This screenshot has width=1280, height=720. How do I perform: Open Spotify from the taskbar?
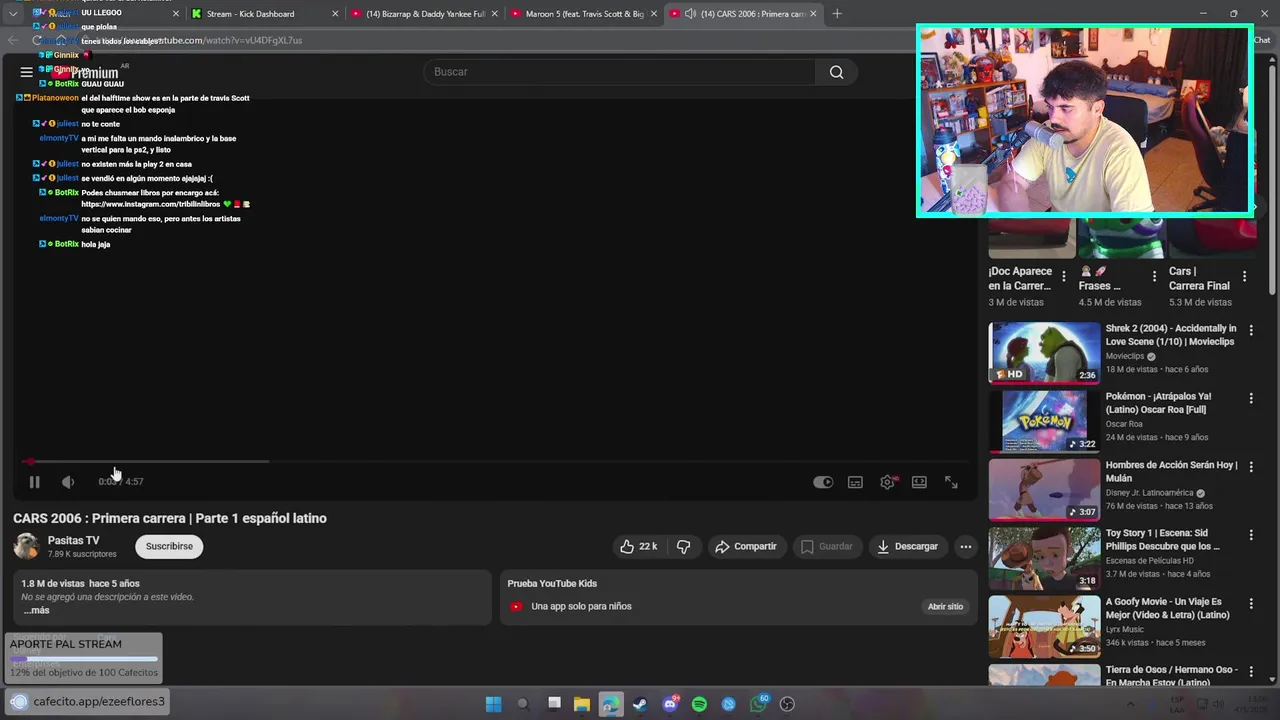699,704
